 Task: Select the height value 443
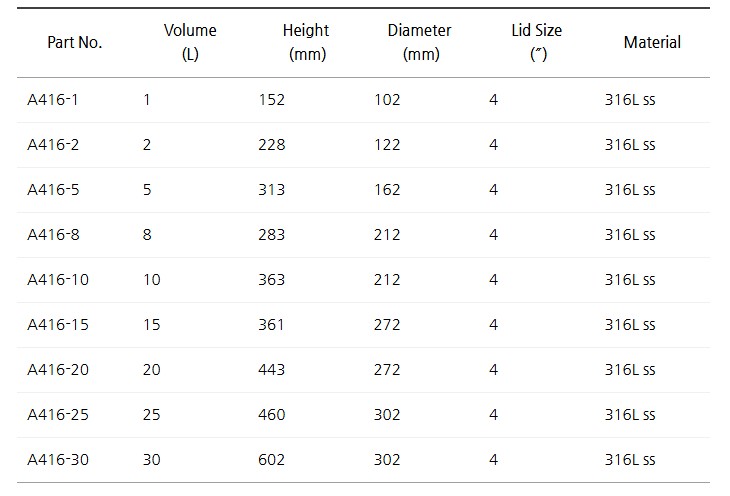pos(271,370)
